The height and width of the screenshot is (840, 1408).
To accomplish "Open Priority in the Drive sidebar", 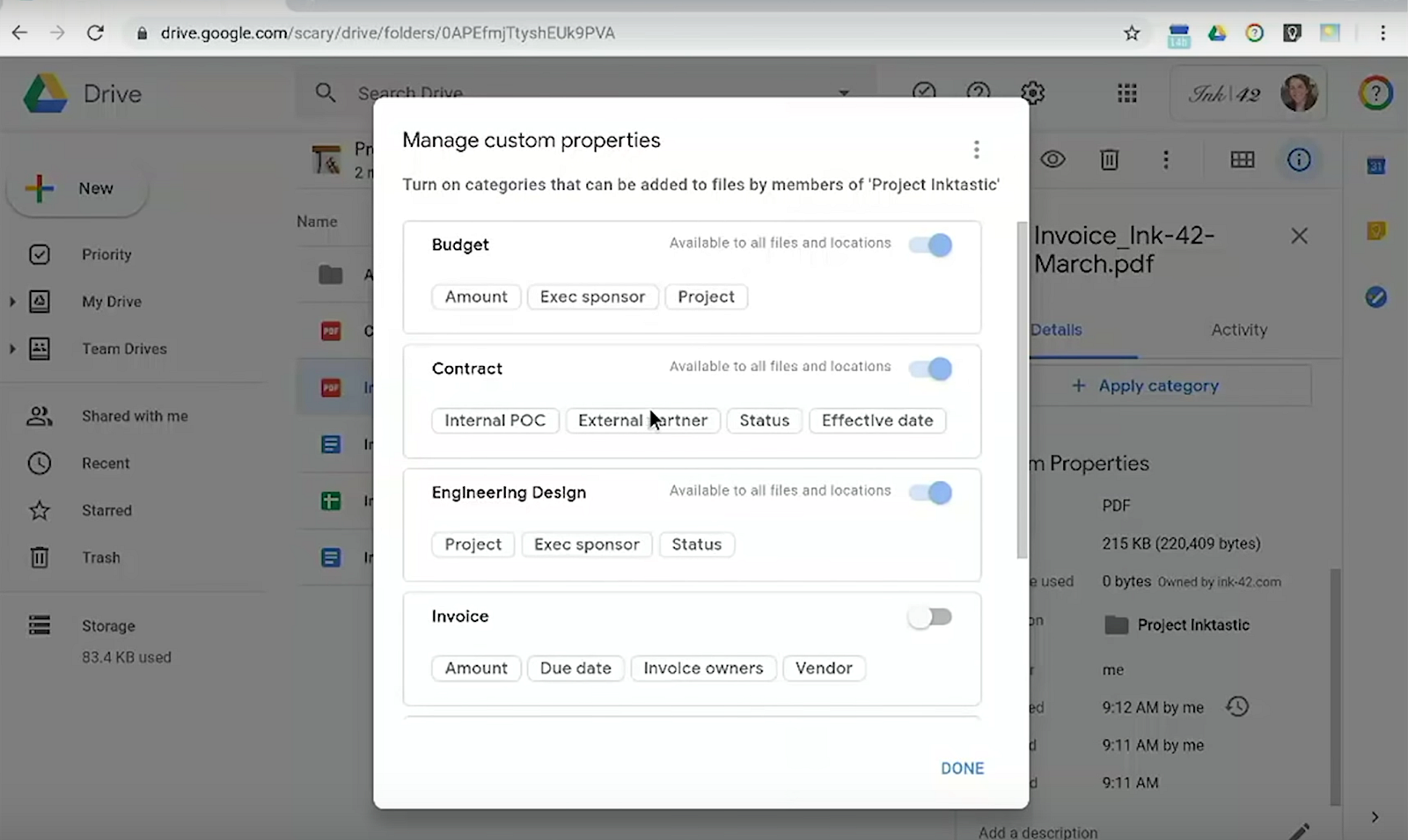I will (x=106, y=254).
